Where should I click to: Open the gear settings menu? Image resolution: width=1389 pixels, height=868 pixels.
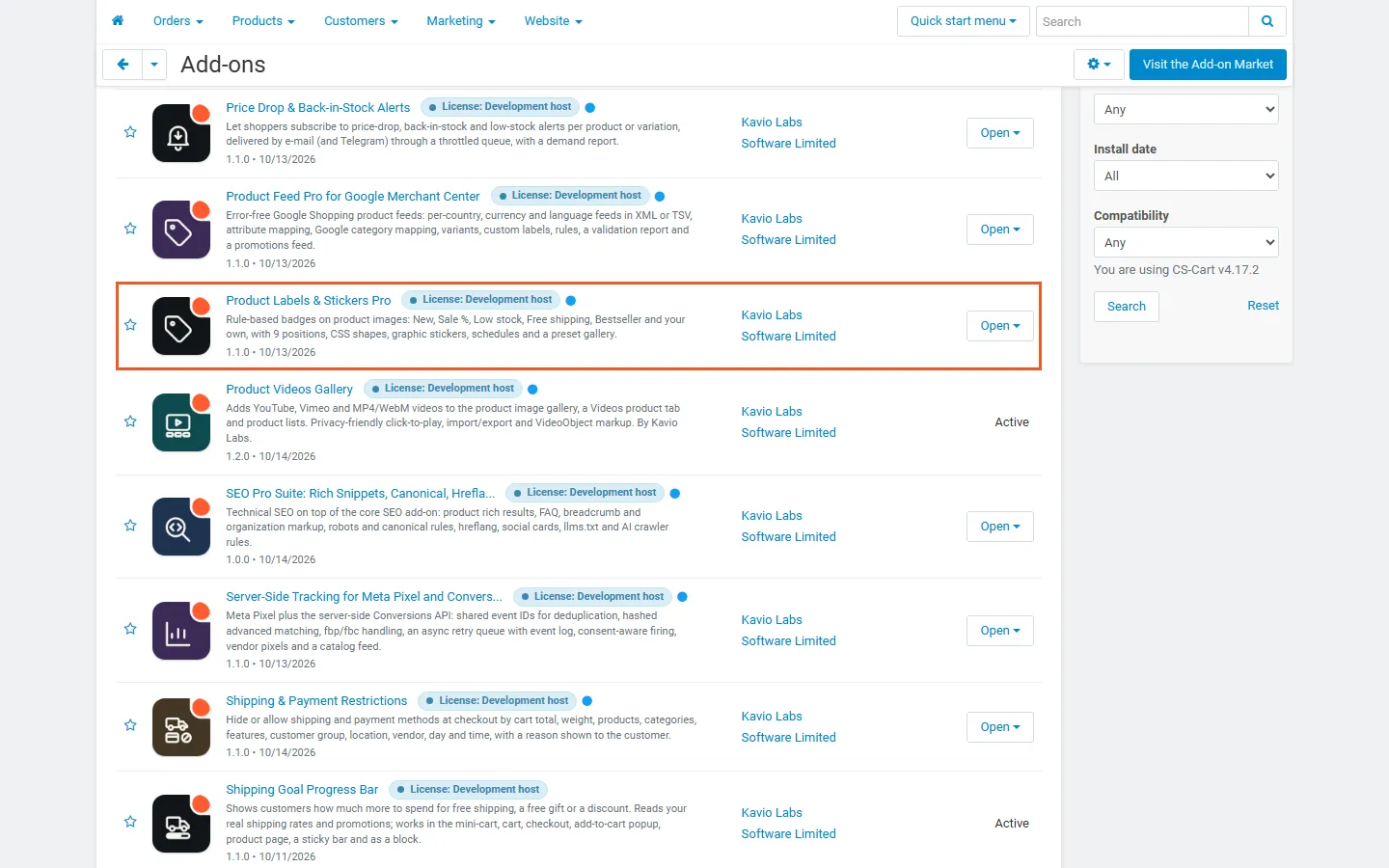[1099, 65]
